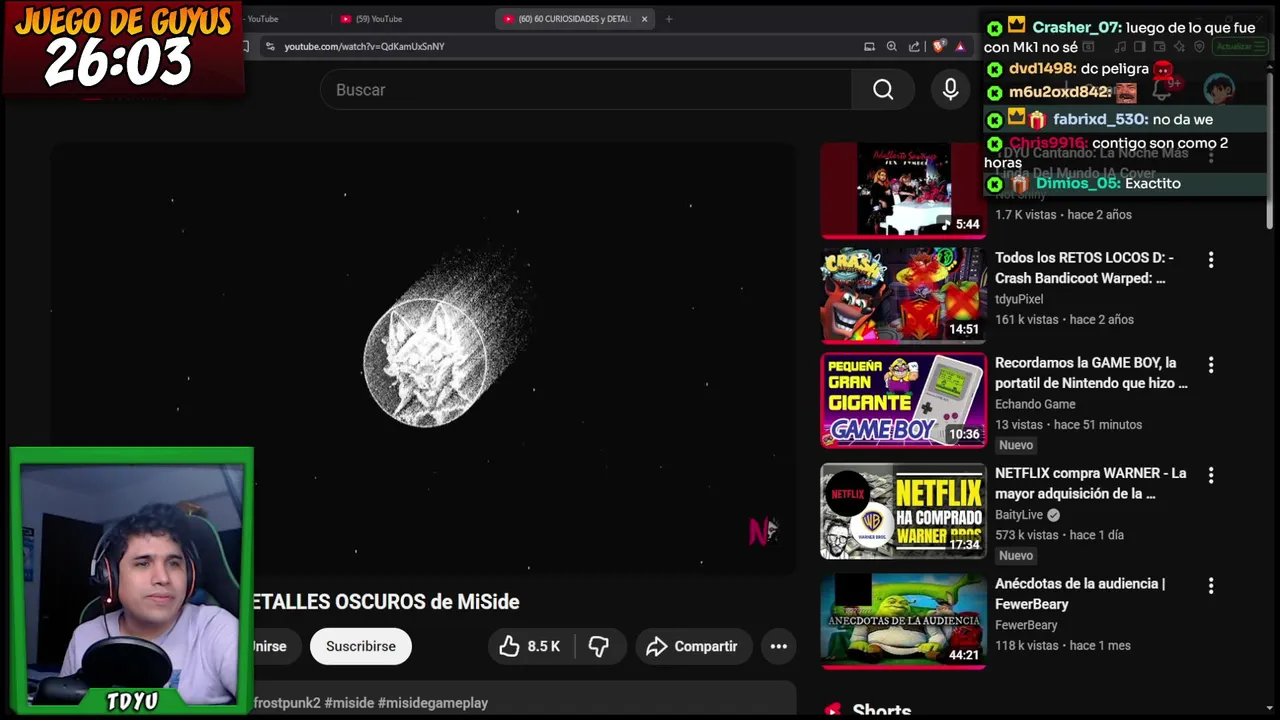
Task: Click the youtube.com address bar
Action: coord(560,46)
